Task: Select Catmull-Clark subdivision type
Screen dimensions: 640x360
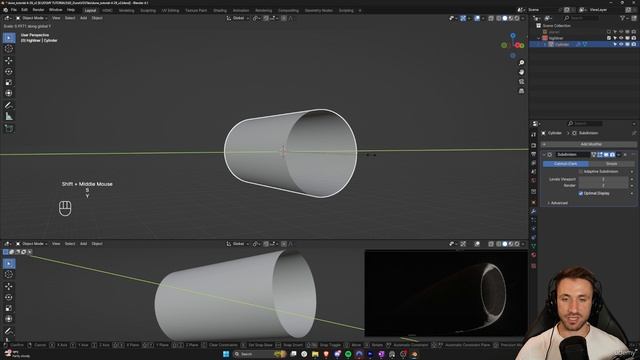Action: pyautogui.click(x=566, y=164)
